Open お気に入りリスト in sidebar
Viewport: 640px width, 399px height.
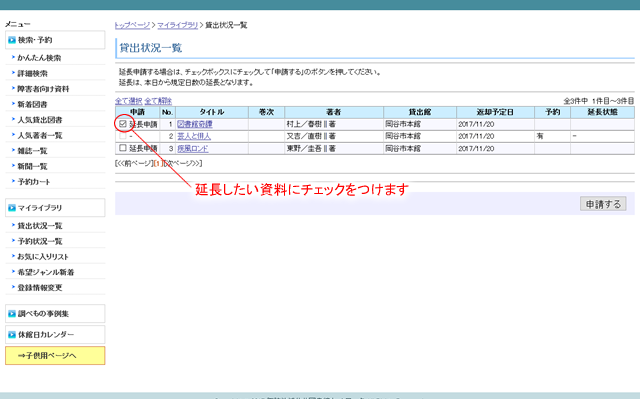point(43,257)
